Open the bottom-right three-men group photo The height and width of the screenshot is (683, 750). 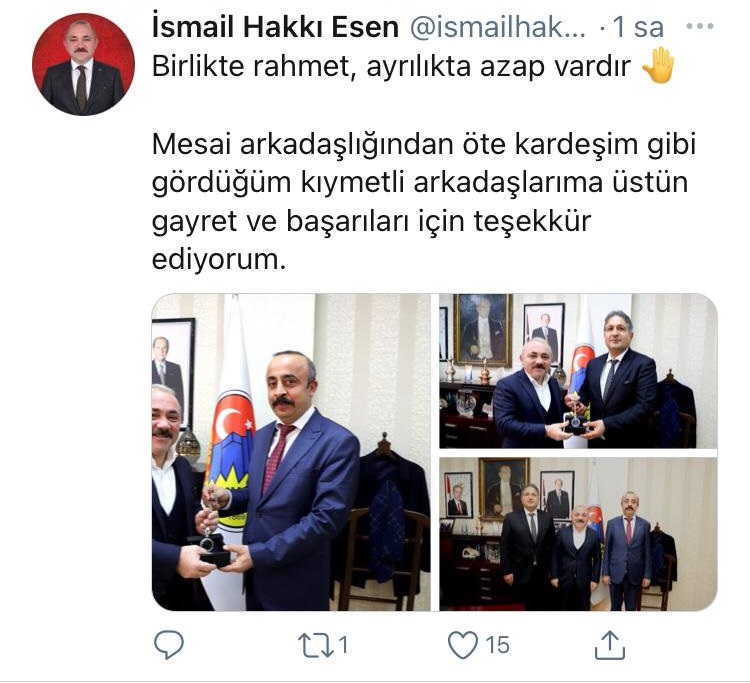pos(578,534)
